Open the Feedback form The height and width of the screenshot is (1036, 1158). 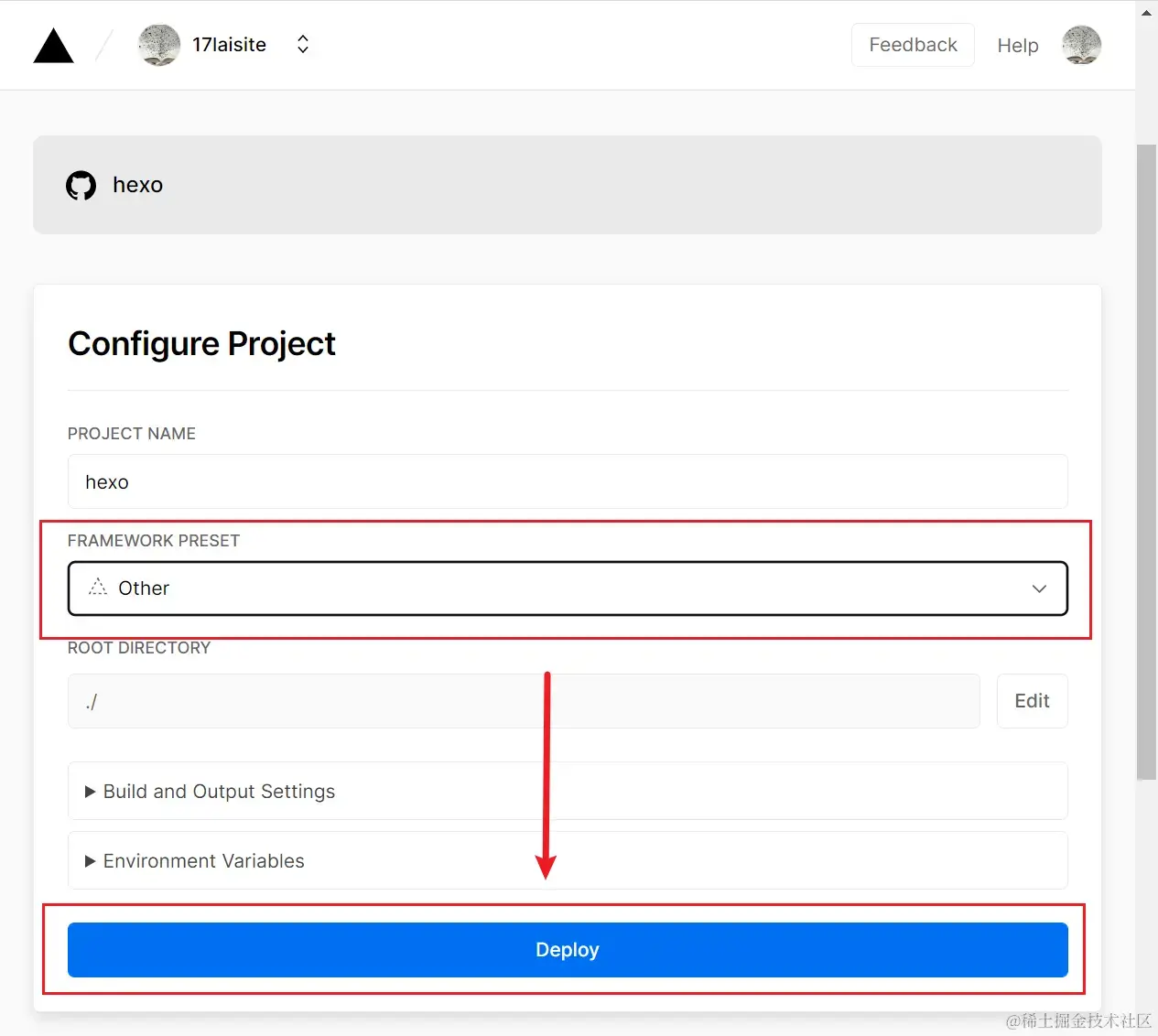click(913, 44)
